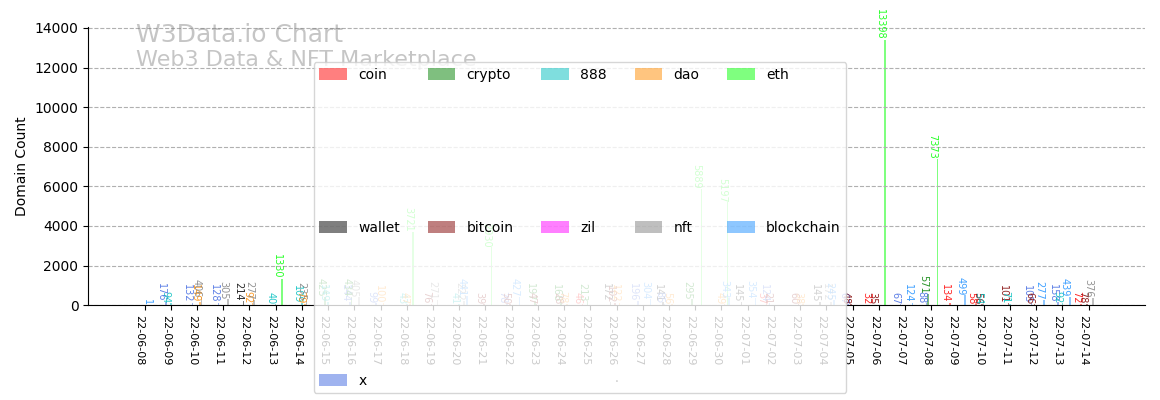
Task: Click the 'blockchain' legend label text
Action: [x=802, y=227]
